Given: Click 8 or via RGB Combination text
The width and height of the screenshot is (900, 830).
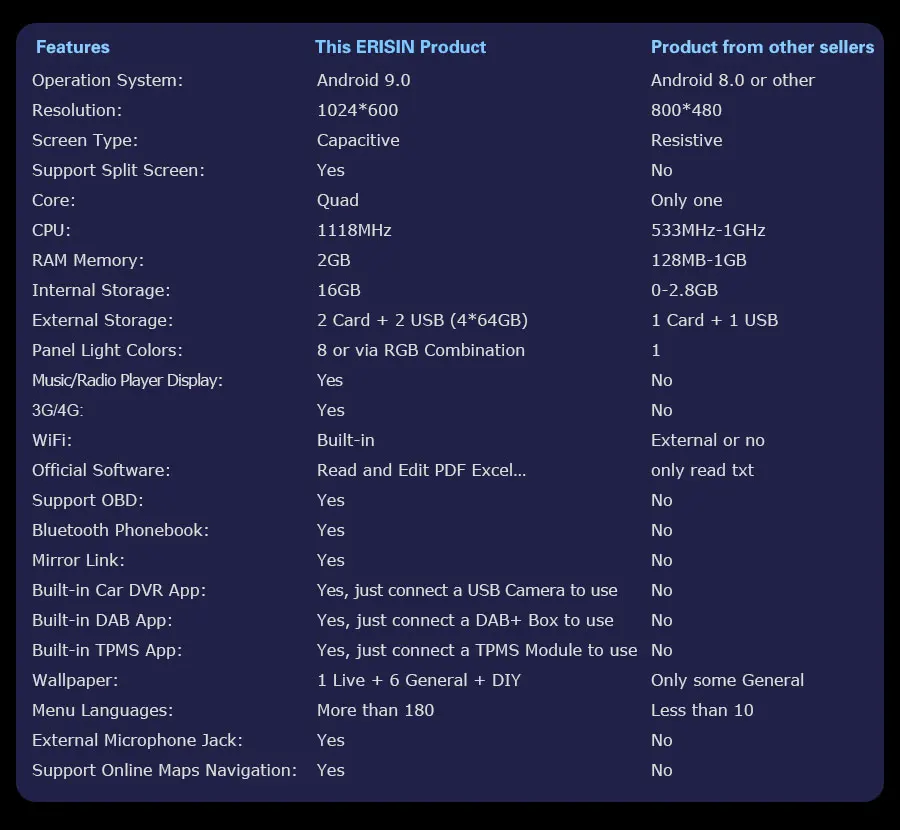Looking at the screenshot, I should [421, 350].
